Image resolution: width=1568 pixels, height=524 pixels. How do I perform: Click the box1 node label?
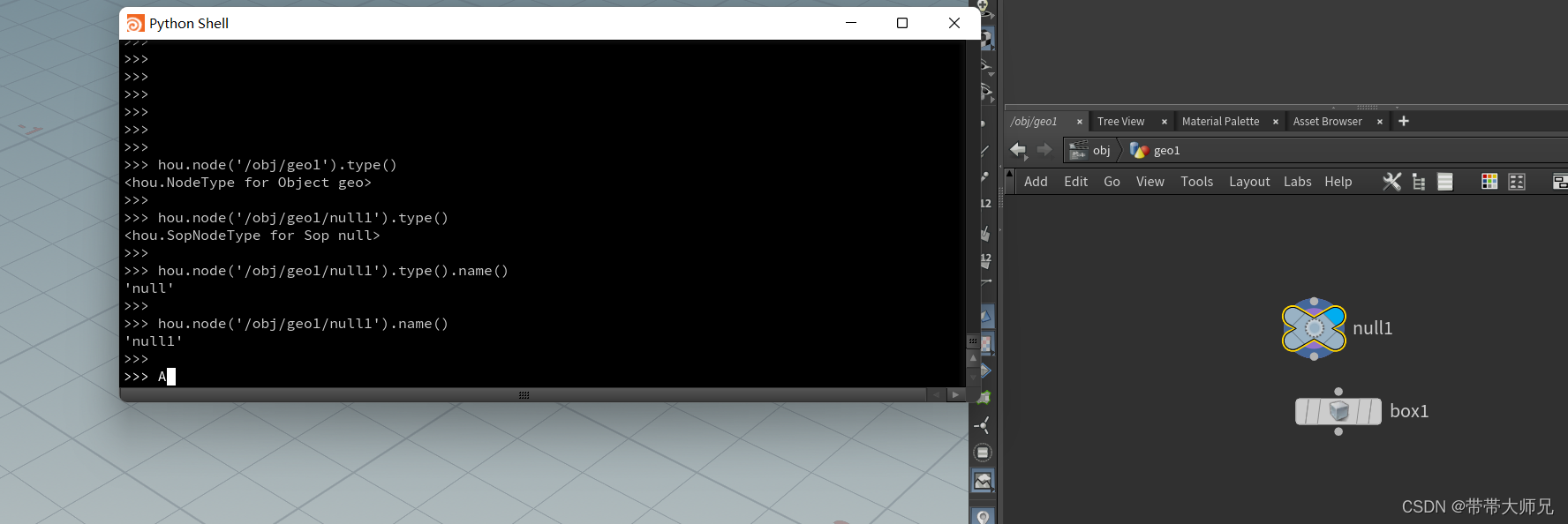coord(1409,411)
